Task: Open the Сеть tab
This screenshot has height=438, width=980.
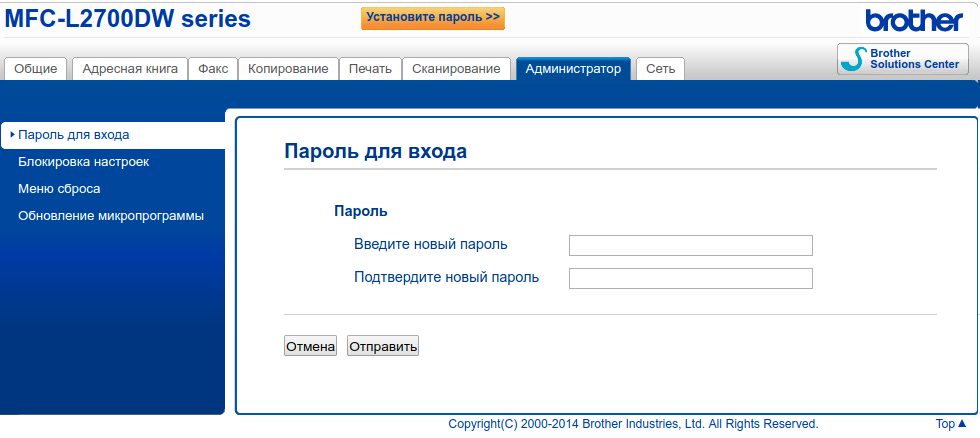Action: tap(660, 68)
